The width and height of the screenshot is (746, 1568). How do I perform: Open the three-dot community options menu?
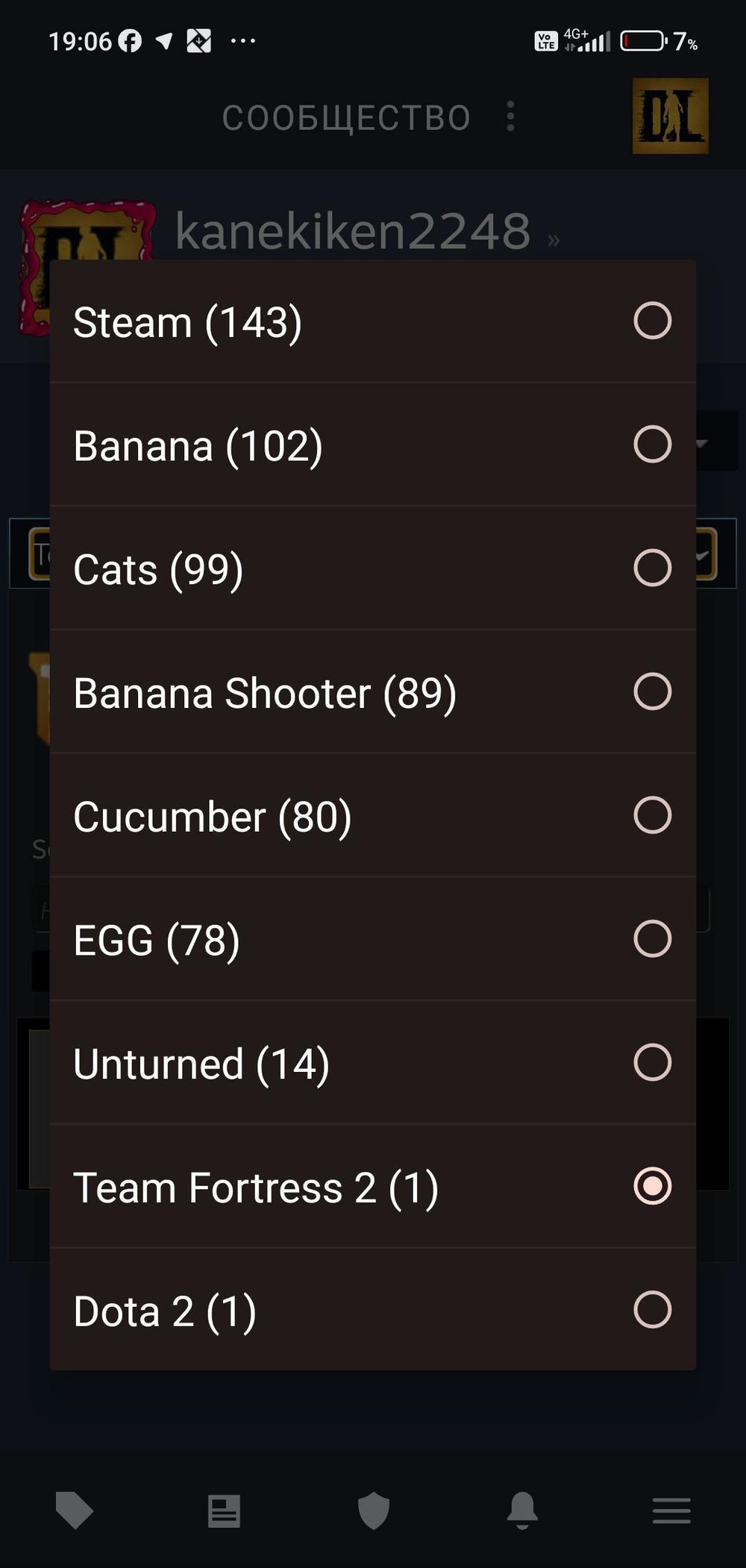point(511,116)
